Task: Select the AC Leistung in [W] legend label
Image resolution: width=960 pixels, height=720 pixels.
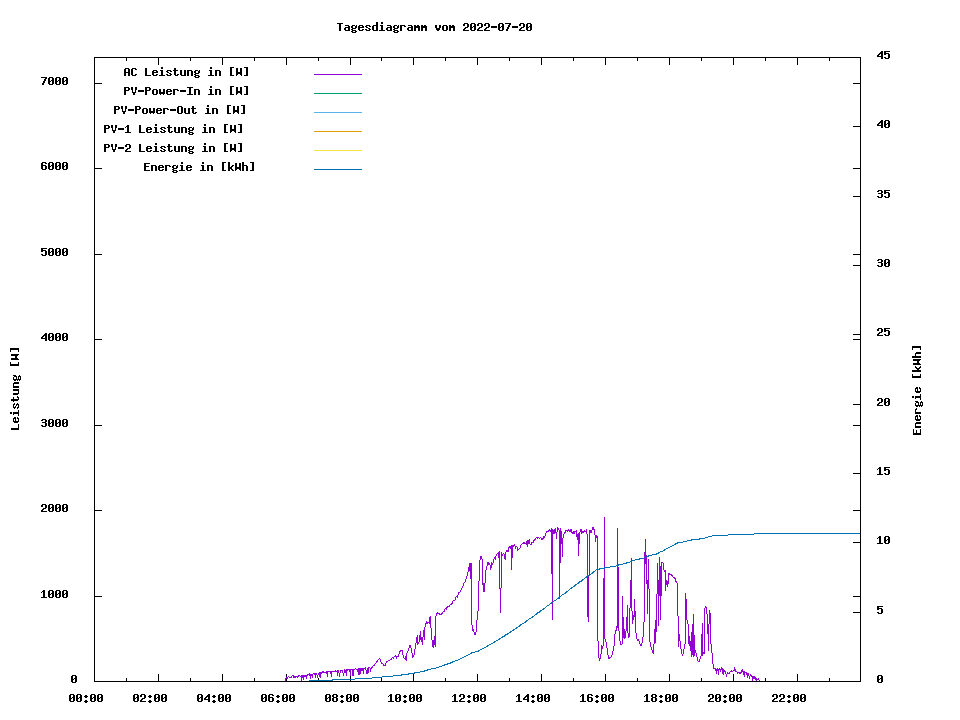Action: click(186, 72)
